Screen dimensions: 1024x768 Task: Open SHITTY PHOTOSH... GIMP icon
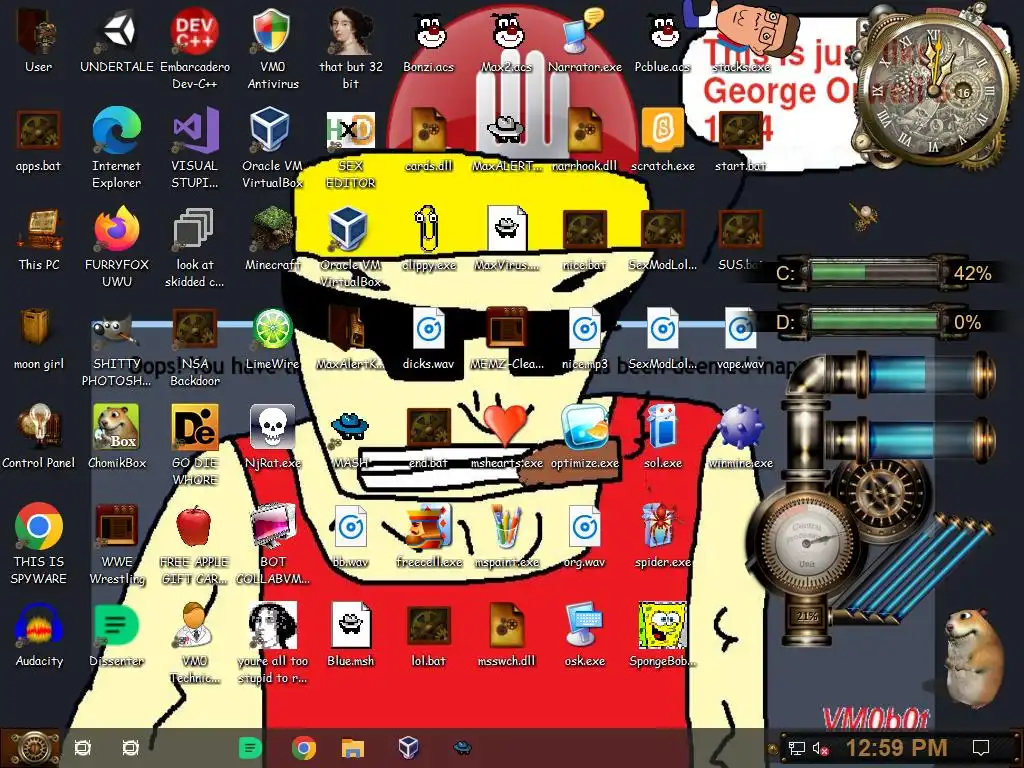pyautogui.click(x=115, y=330)
